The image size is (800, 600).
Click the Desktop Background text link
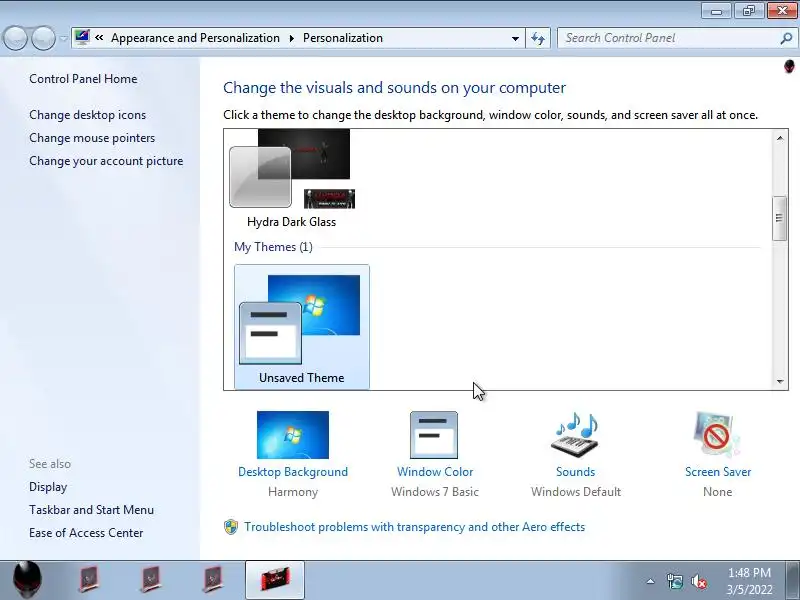(293, 471)
